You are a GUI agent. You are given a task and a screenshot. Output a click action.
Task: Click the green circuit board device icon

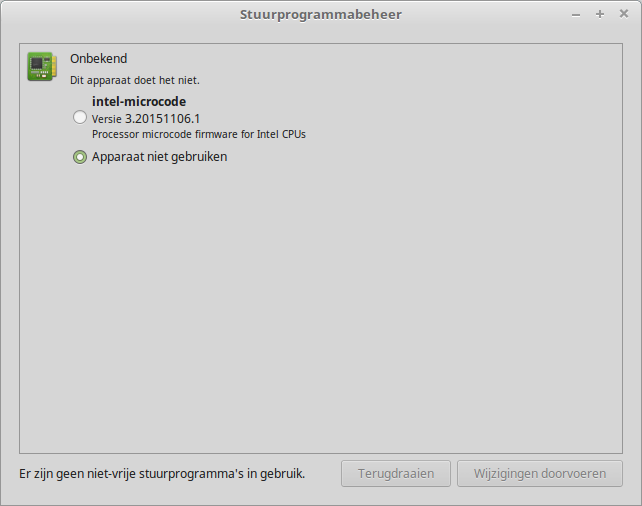click(x=42, y=66)
